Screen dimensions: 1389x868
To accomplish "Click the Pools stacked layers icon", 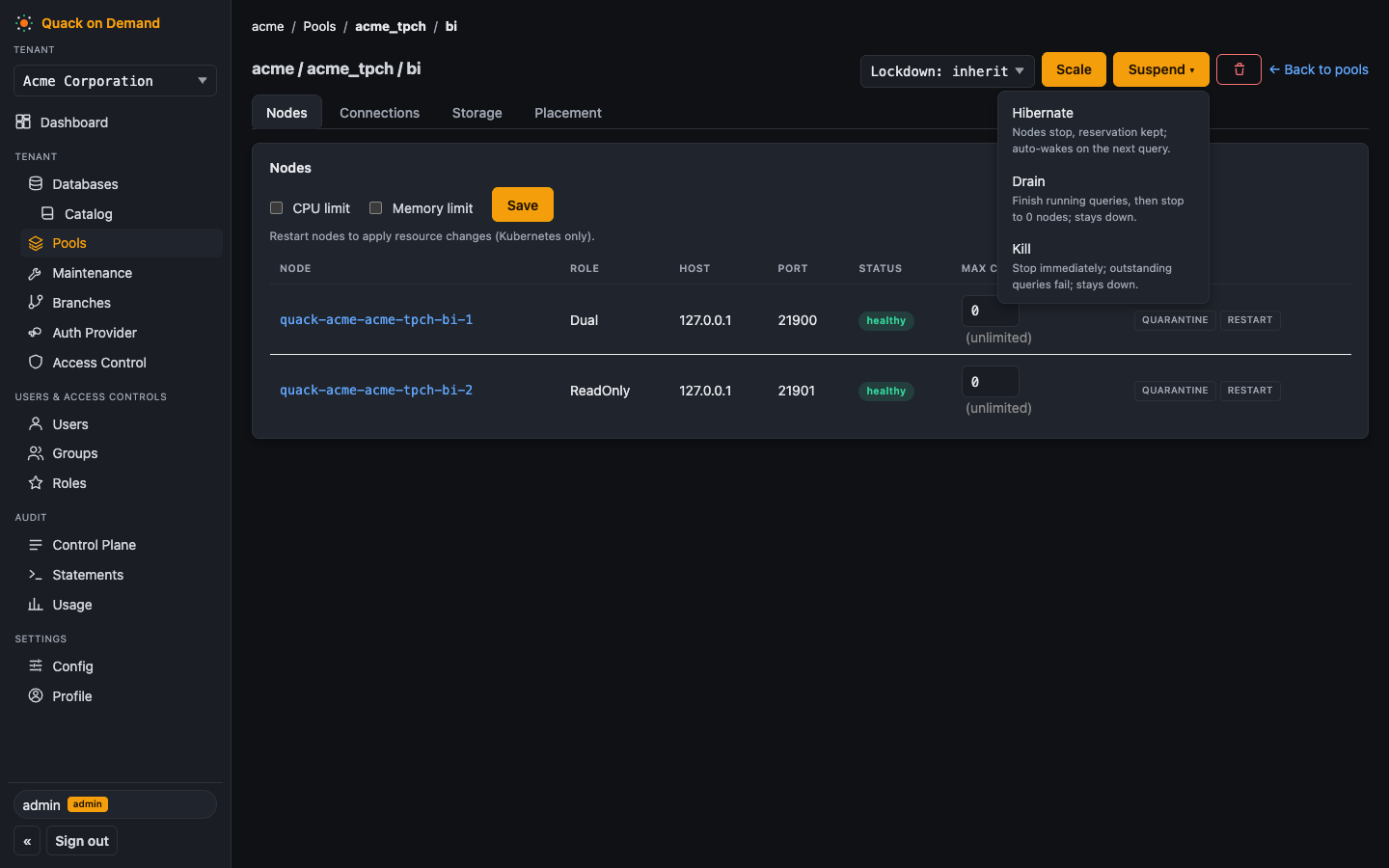I will click(x=36, y=243).
